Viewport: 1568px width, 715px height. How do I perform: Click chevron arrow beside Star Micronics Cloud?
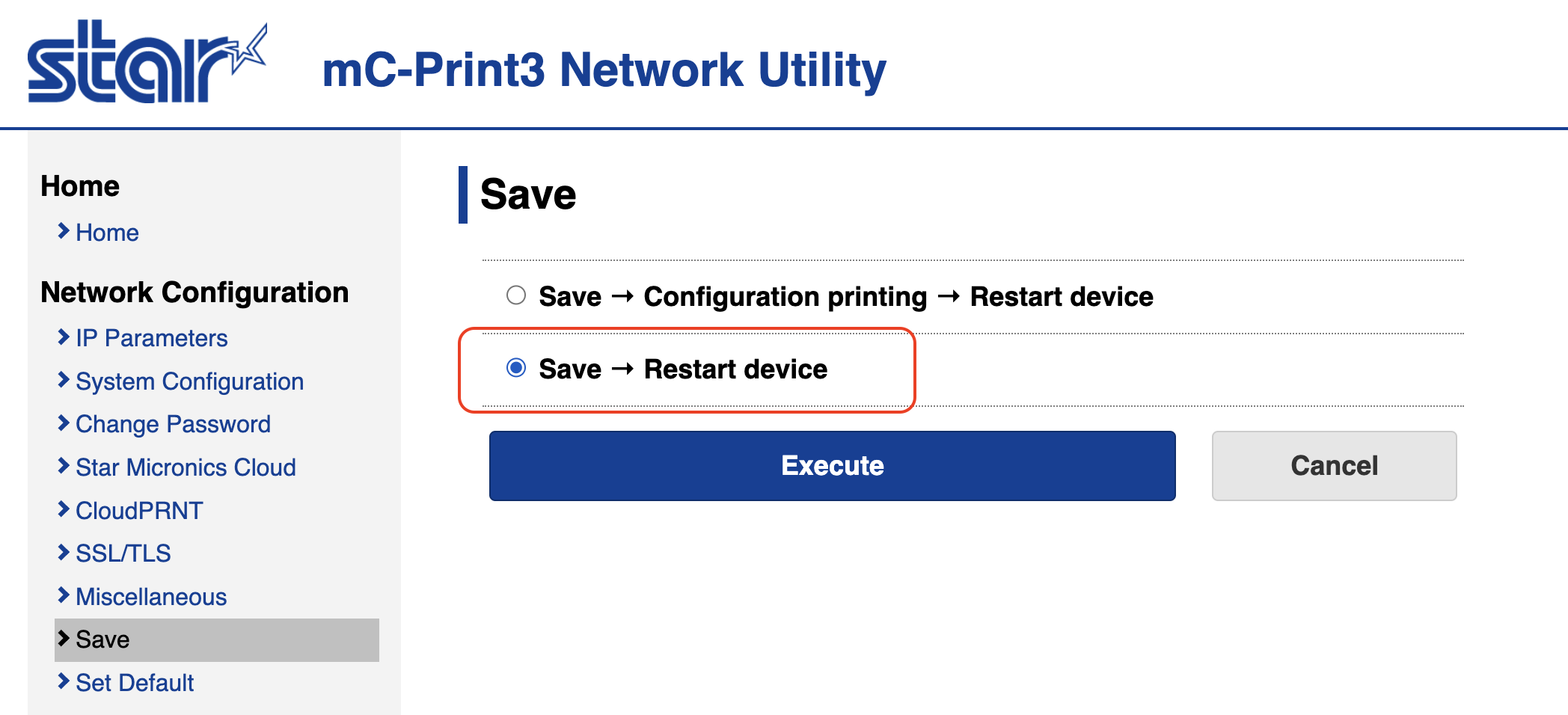pos(64,467)
